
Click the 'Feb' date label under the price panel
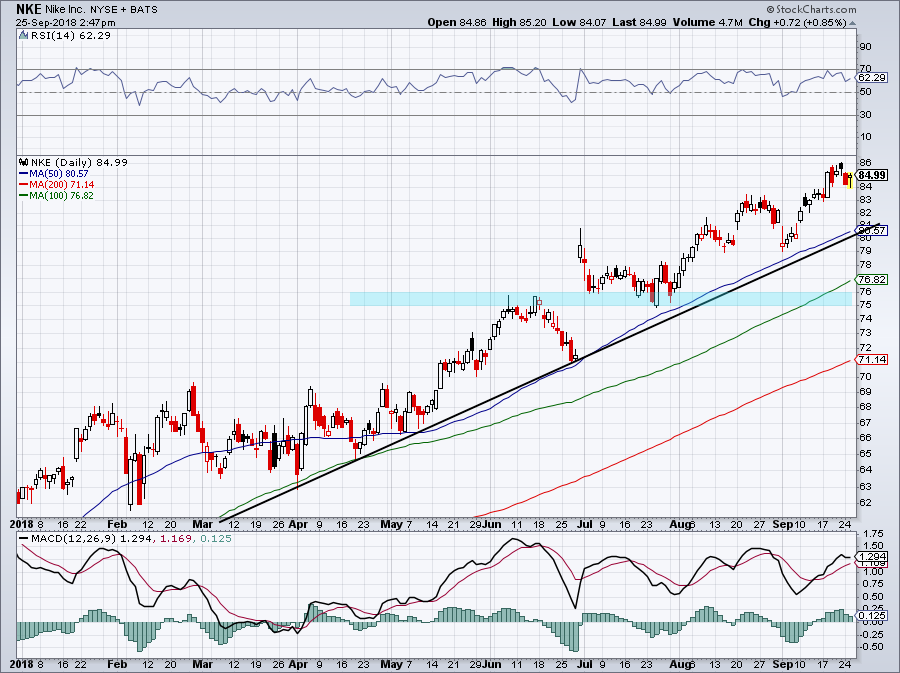coord(117,524)
